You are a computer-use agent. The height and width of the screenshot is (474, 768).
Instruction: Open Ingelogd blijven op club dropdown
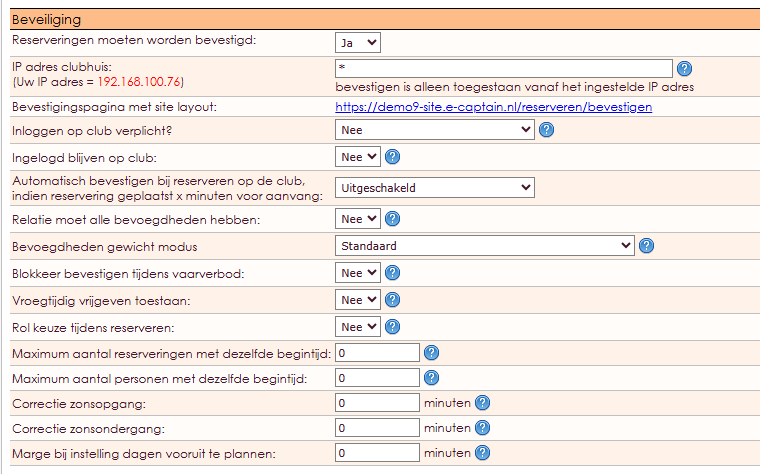click(358, 157)
